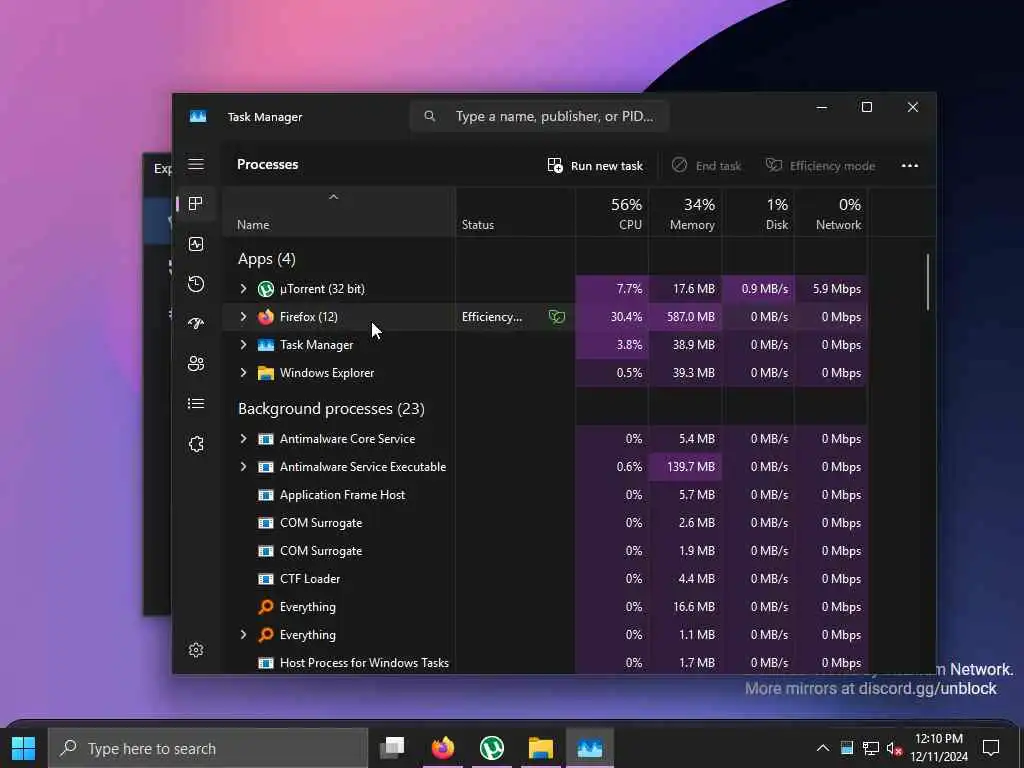
Task: Select the first COM Surrogate row using 2.6 MB
Action: pos(545,523)
